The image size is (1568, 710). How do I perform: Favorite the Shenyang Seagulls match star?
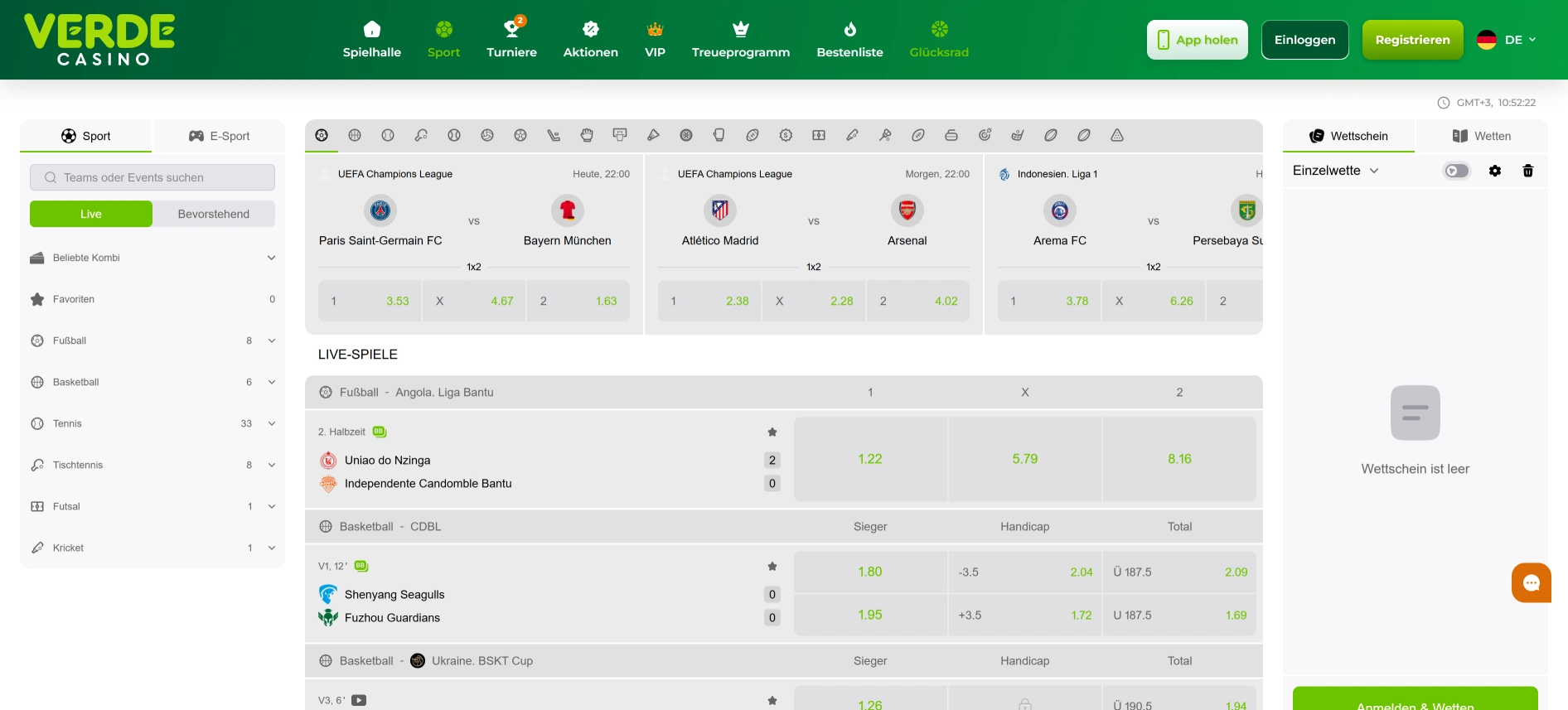pos(772,566)
